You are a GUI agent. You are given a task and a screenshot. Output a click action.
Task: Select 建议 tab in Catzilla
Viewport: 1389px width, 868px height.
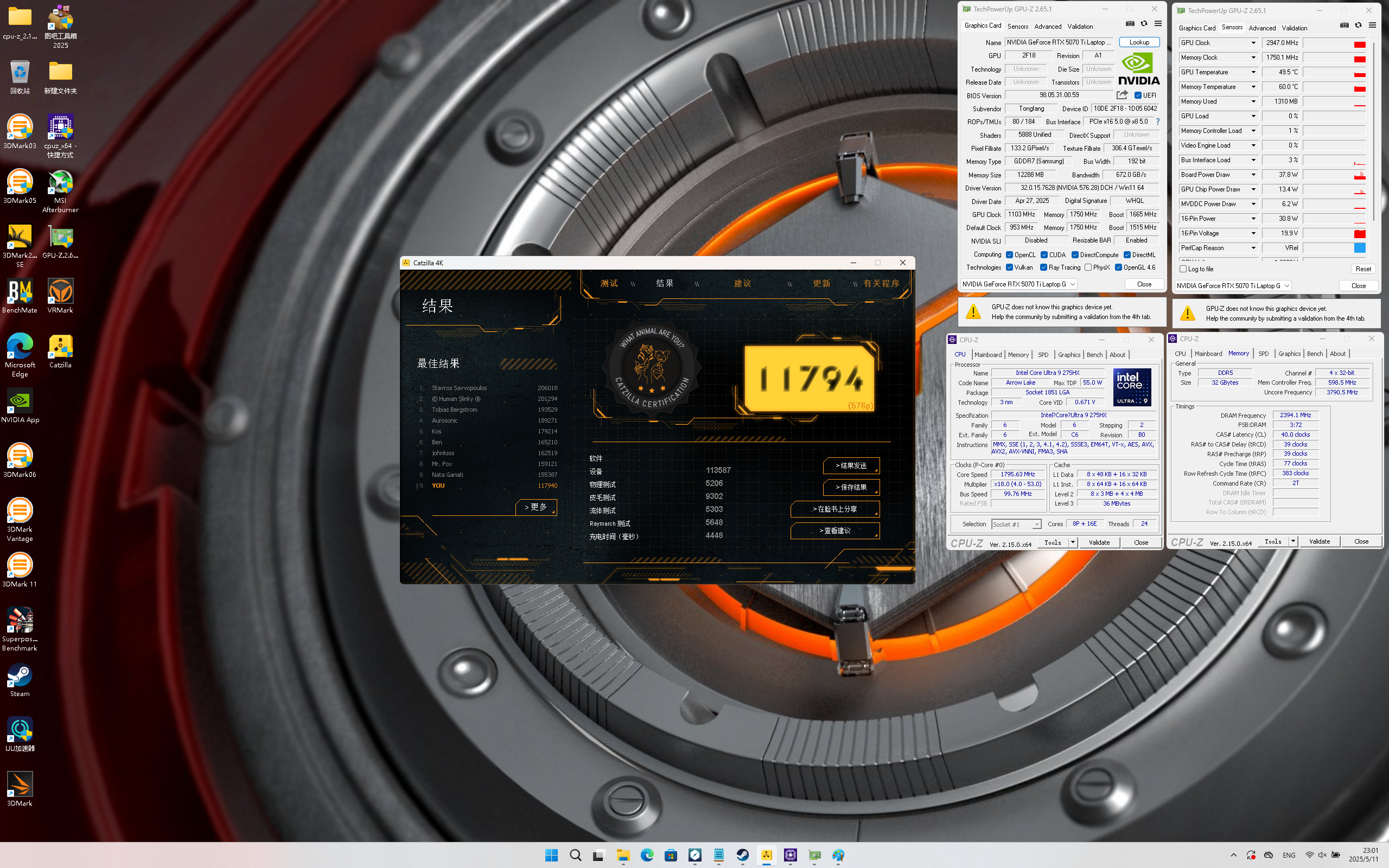pyautogui.click(x=742, y=284)
